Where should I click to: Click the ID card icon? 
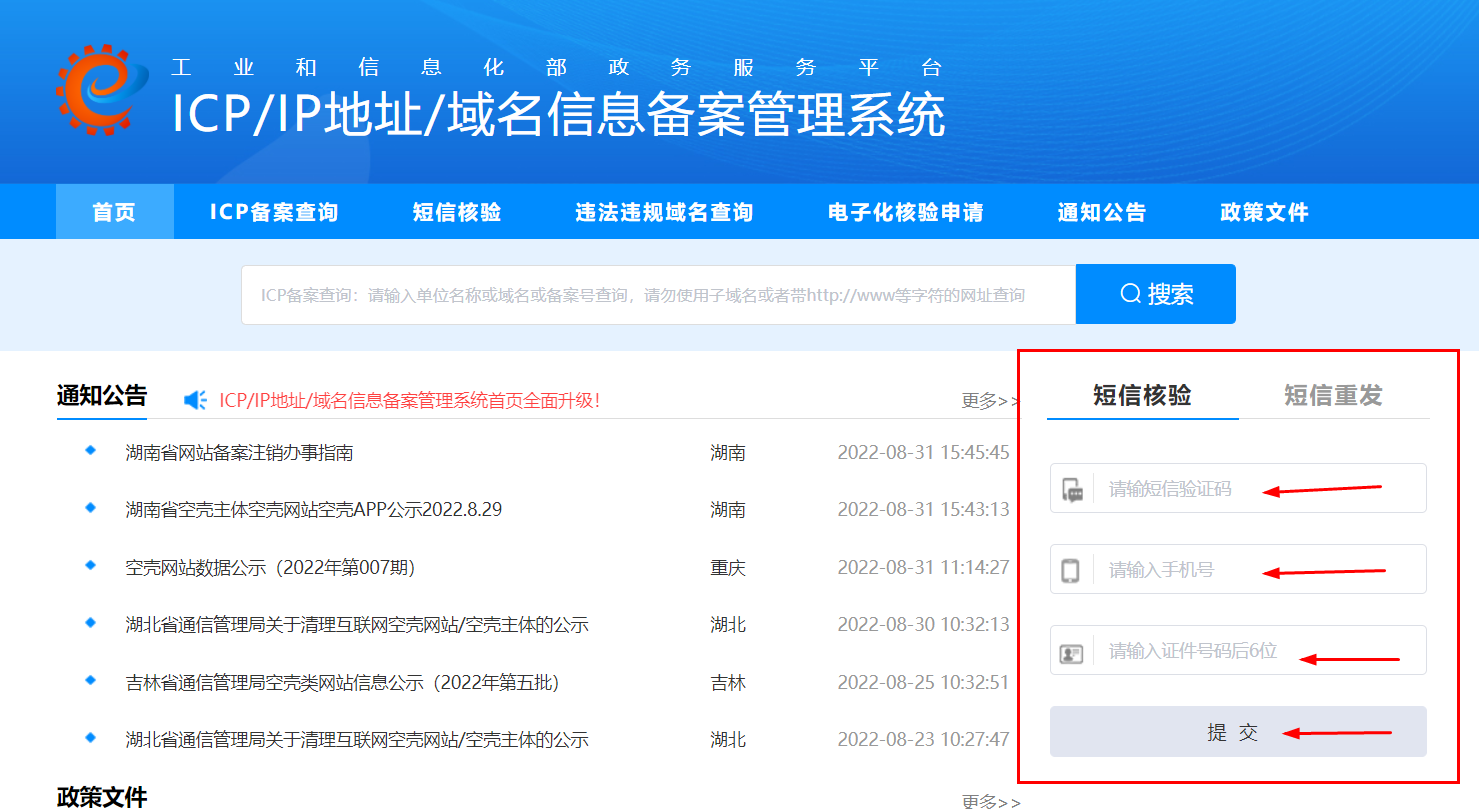coord(1072,653)
